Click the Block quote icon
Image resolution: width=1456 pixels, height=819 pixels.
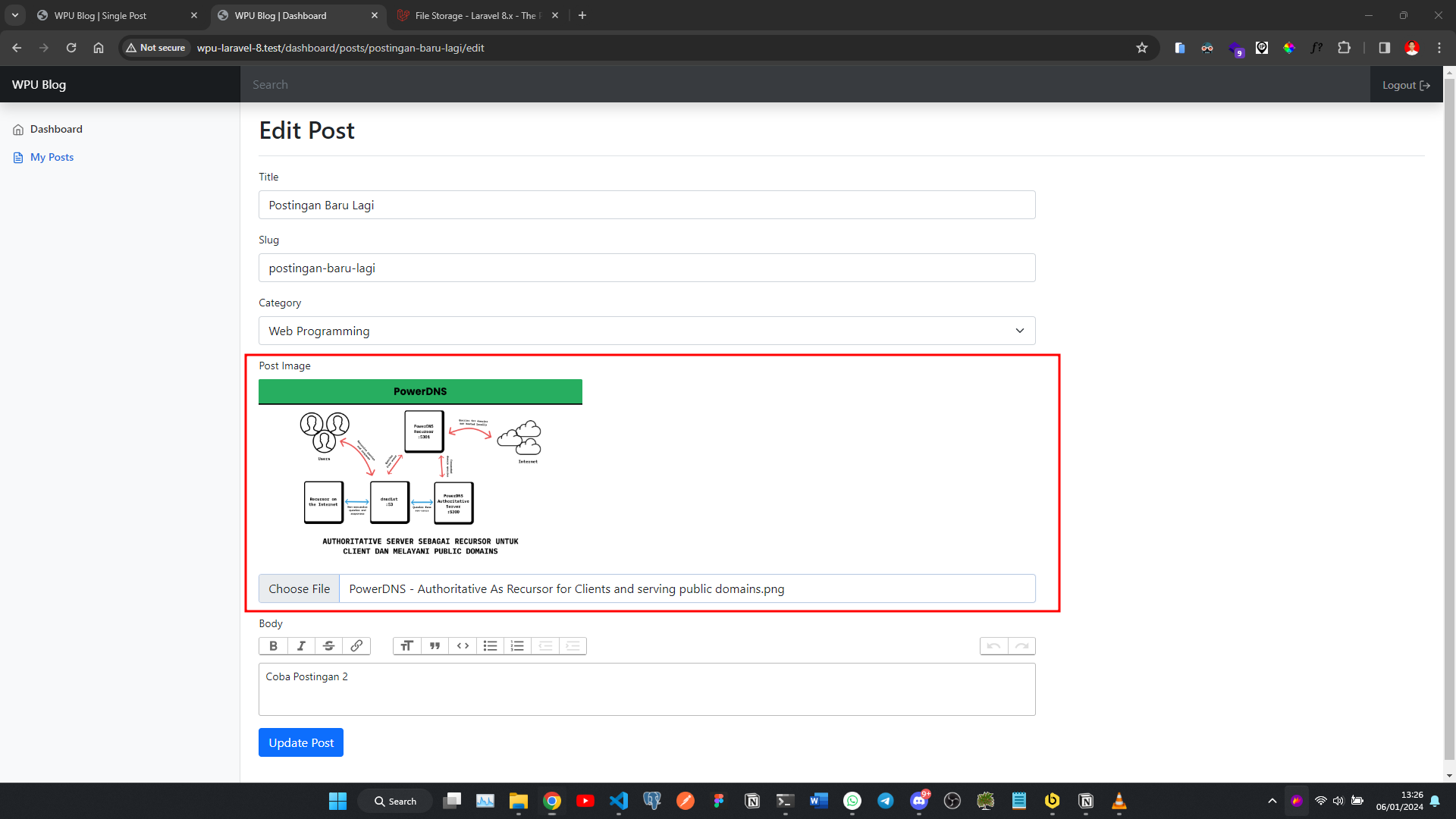pos(435,646)
